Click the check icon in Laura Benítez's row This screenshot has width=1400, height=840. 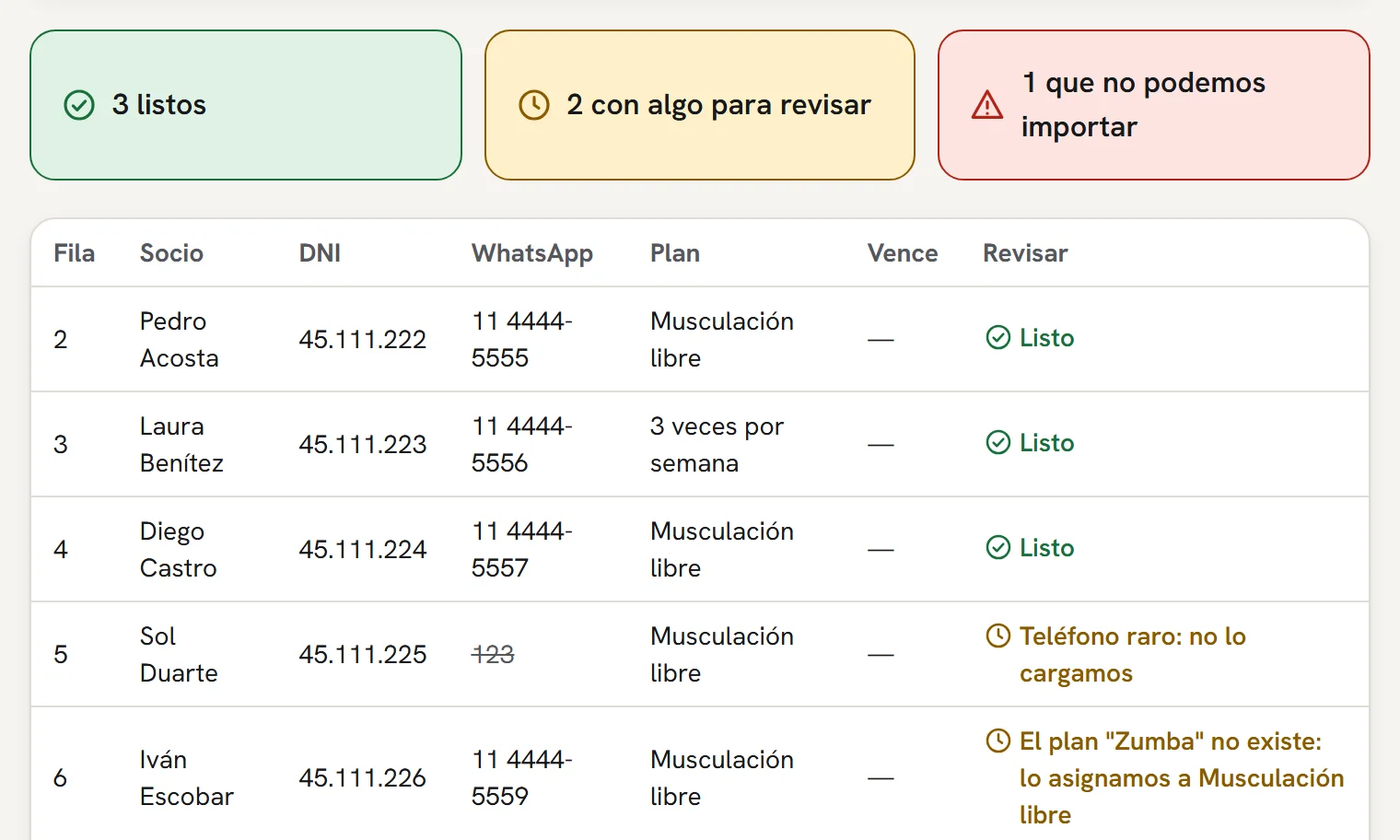pyautogui.click(x=998, y=443)
